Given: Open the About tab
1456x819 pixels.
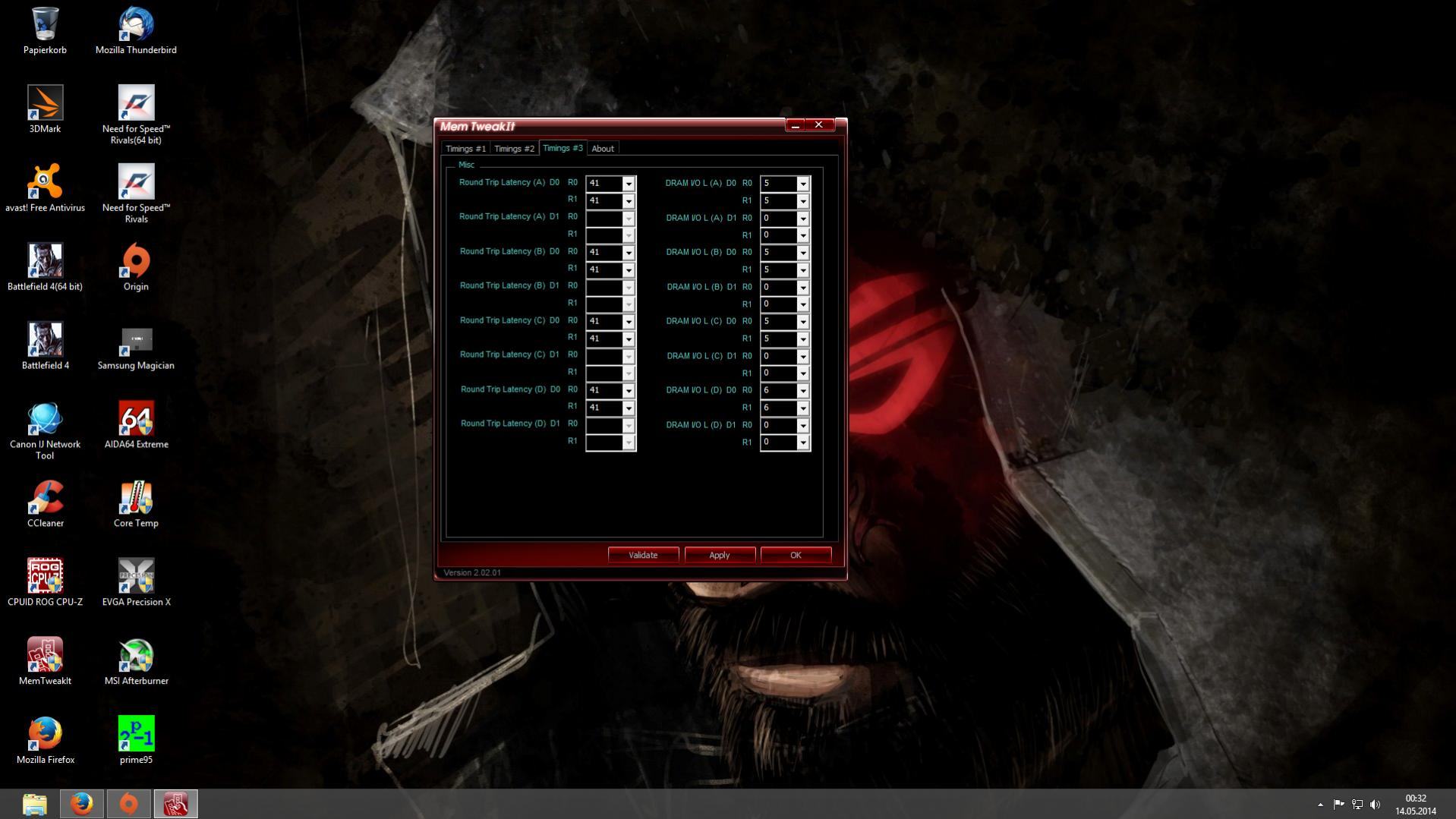Looking at the screenshot, I should coord(603,149).
